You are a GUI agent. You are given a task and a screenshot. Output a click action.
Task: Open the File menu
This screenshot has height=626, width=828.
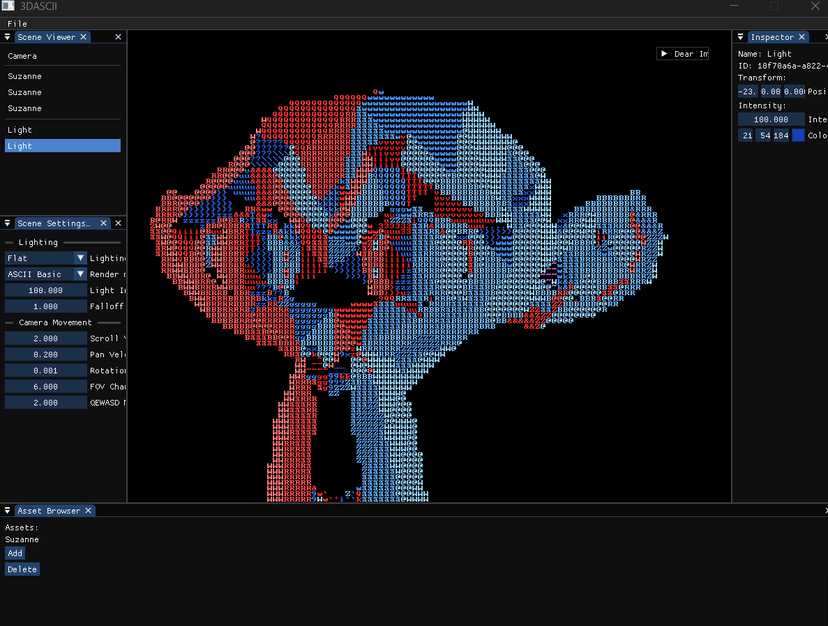[x=17, y=23]
